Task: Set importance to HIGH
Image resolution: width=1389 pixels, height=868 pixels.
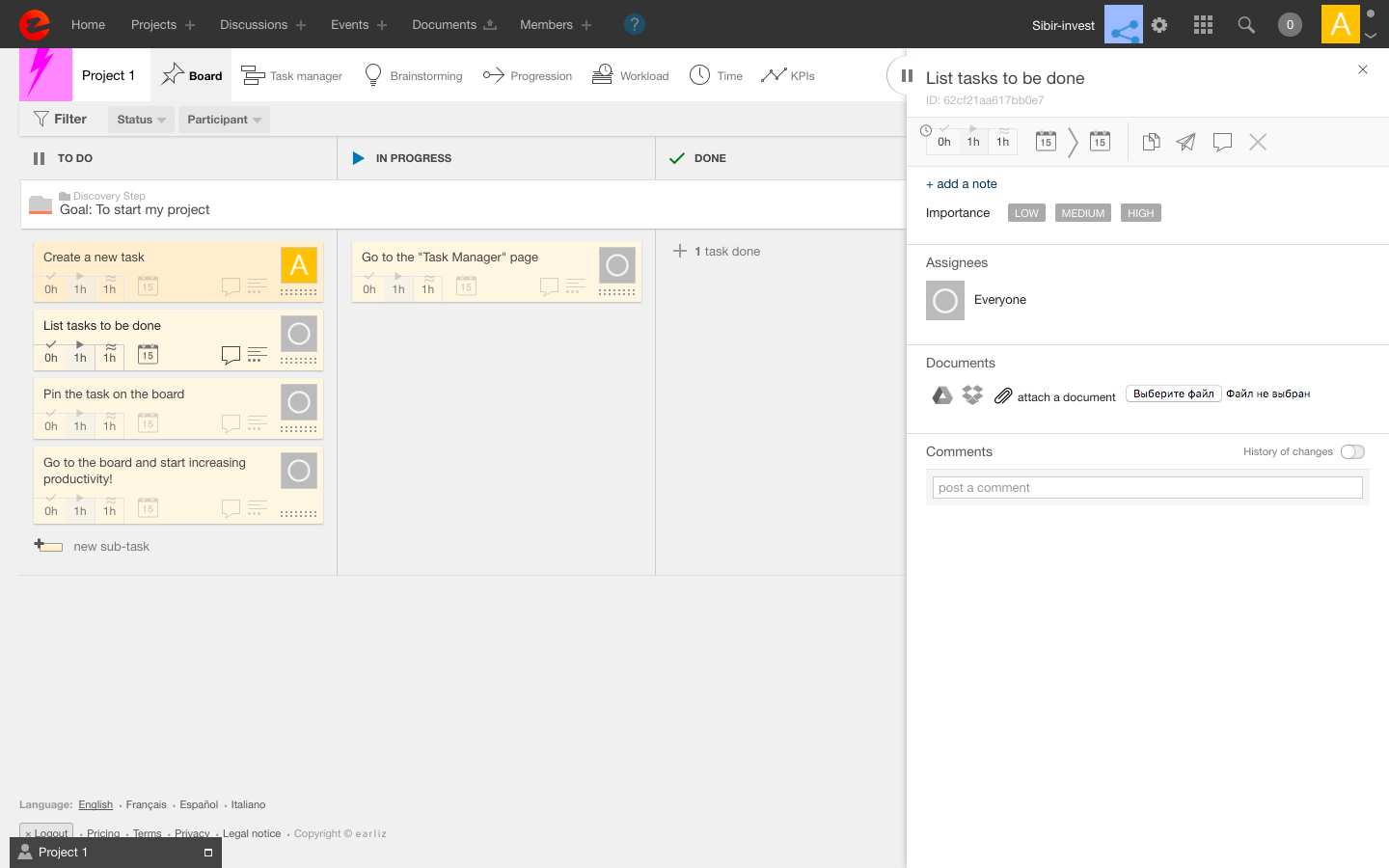Action: (1140, 213)
